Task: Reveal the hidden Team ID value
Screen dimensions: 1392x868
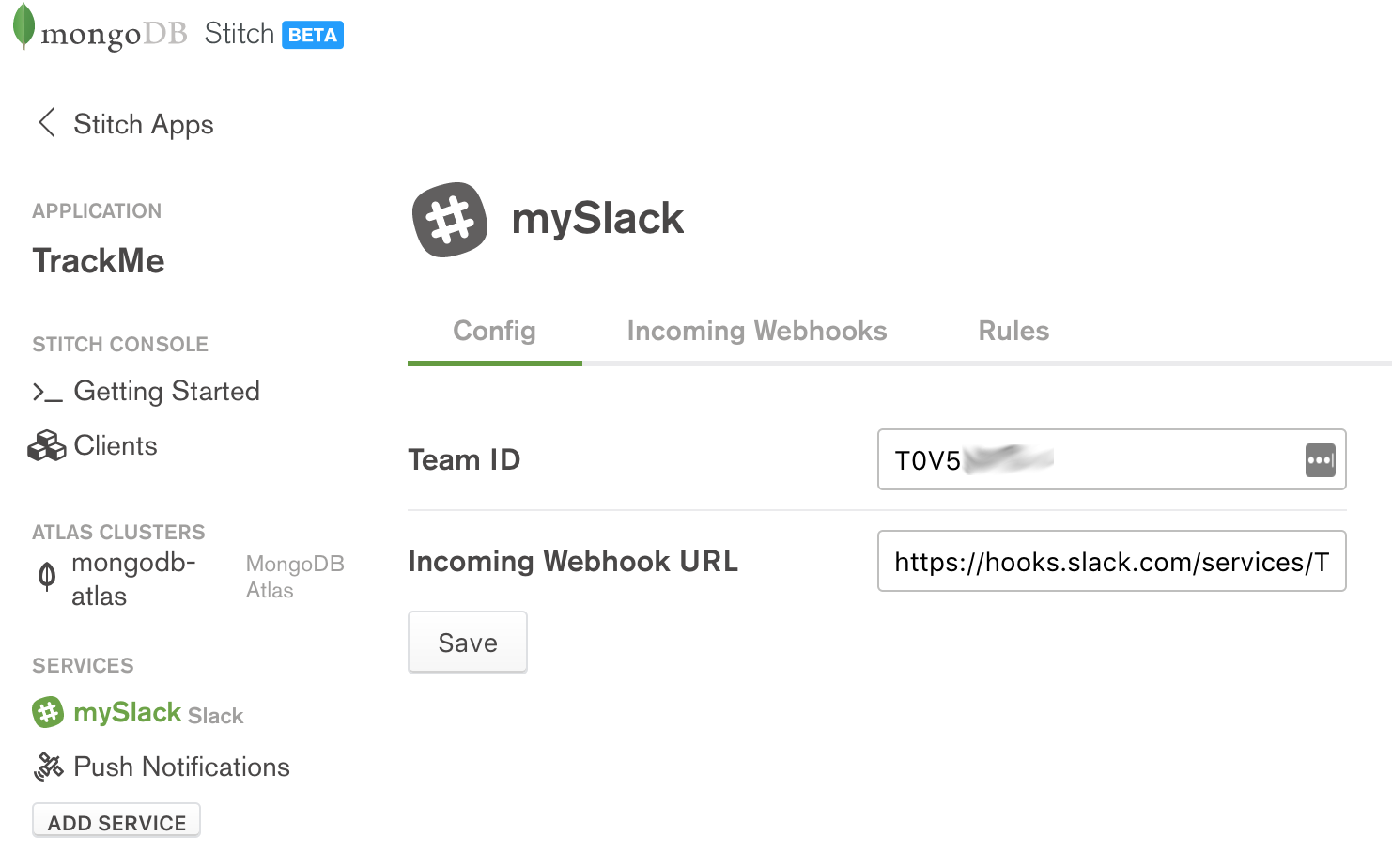Action: [1320, 460]
